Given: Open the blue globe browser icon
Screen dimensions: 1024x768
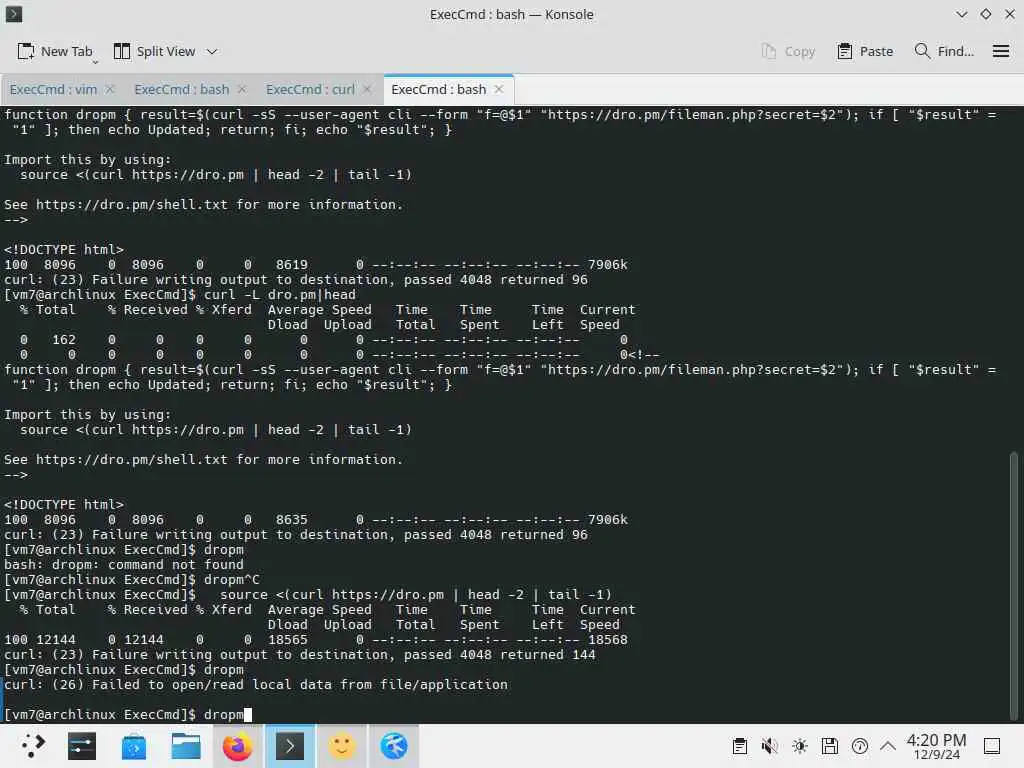Looking at the screenshot, I should pos(394,746).
